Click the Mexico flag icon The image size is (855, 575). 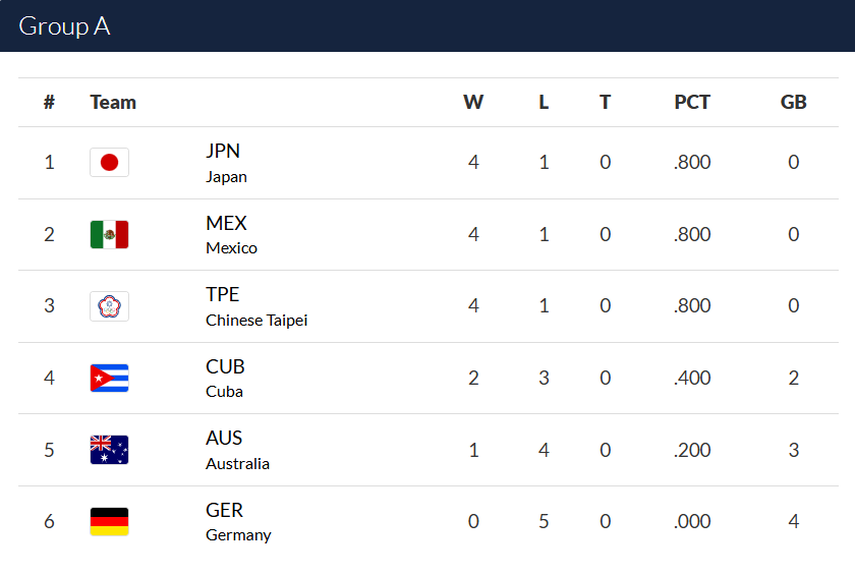[109, 235]
